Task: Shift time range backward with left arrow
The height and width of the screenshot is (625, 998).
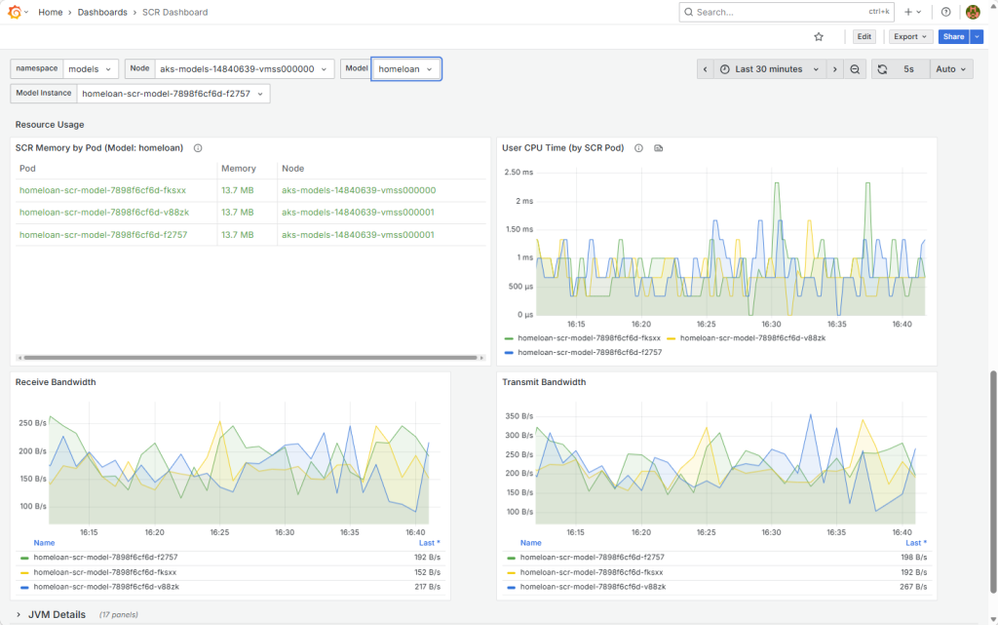Action: point(705,69)
